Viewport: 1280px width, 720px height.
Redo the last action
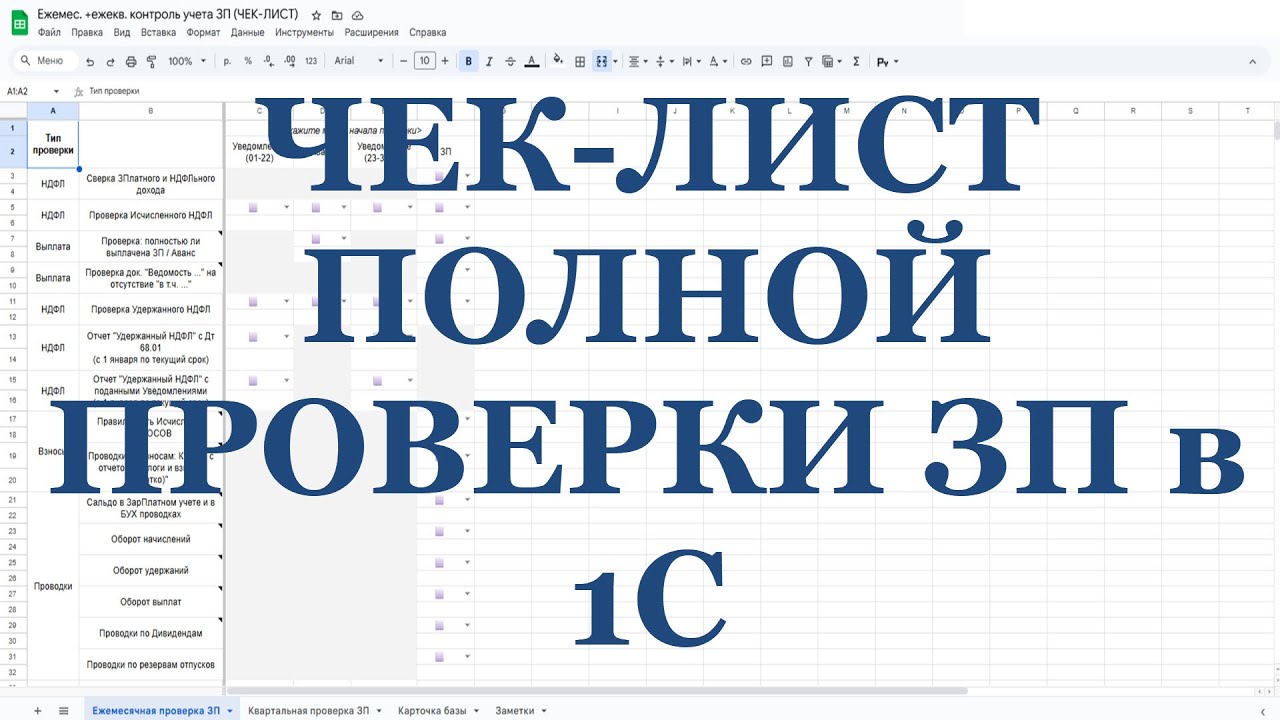click(x=110, y=61)
